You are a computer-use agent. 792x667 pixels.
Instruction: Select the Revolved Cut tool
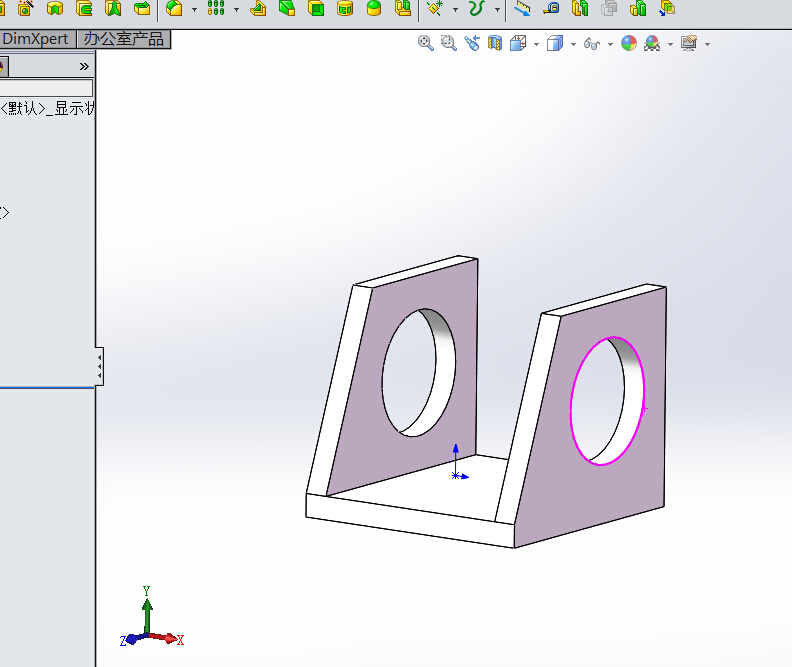click(x=55, y=8)
